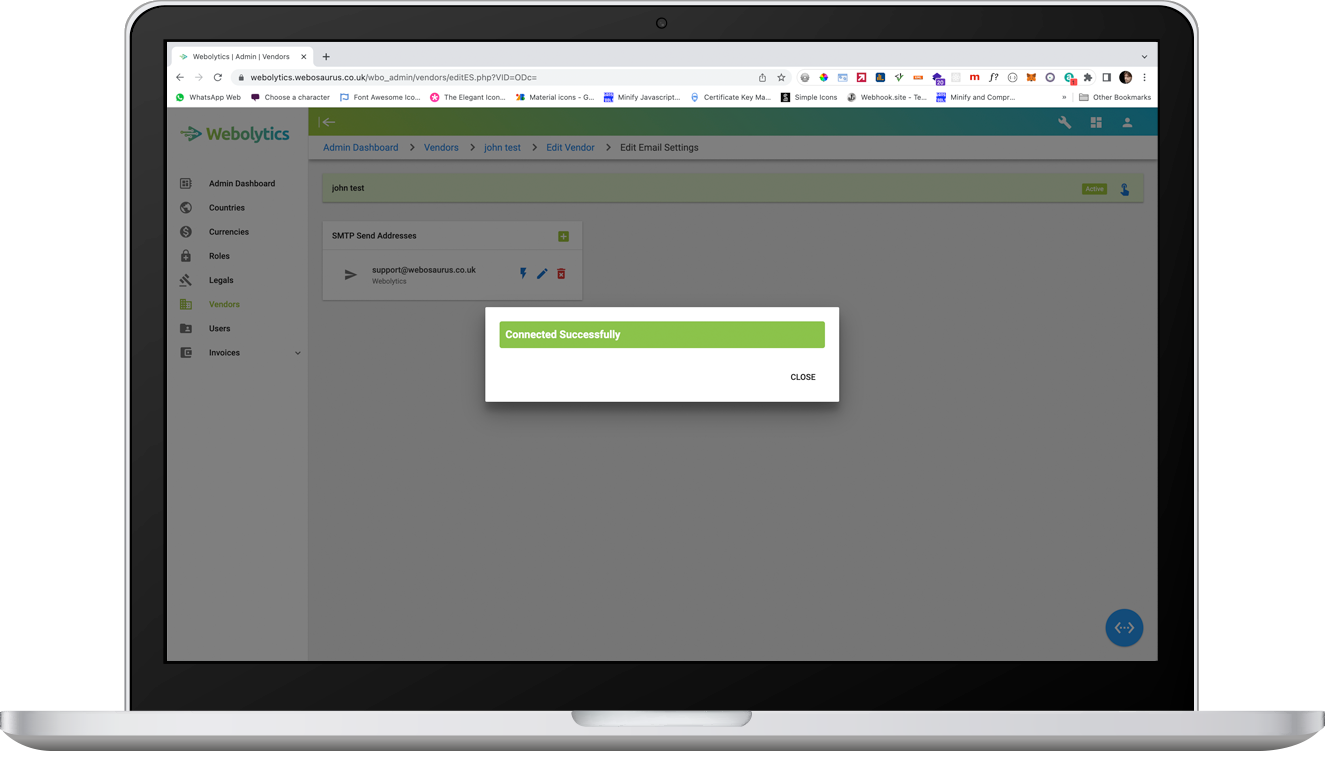Open the browser tab search dropdown arrow
Screen dimensions: 1325x780
1144,56
